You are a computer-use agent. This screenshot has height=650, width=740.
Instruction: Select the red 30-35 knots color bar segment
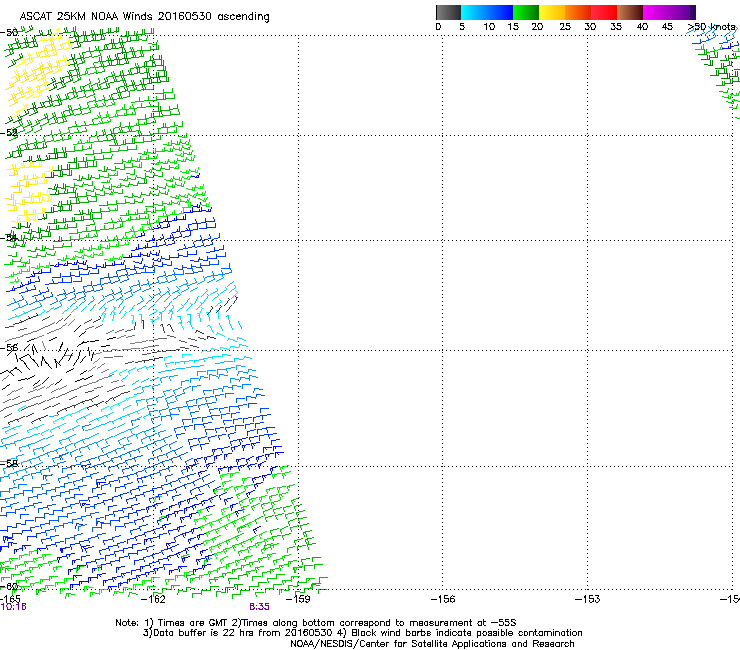(x=604, y=12)
